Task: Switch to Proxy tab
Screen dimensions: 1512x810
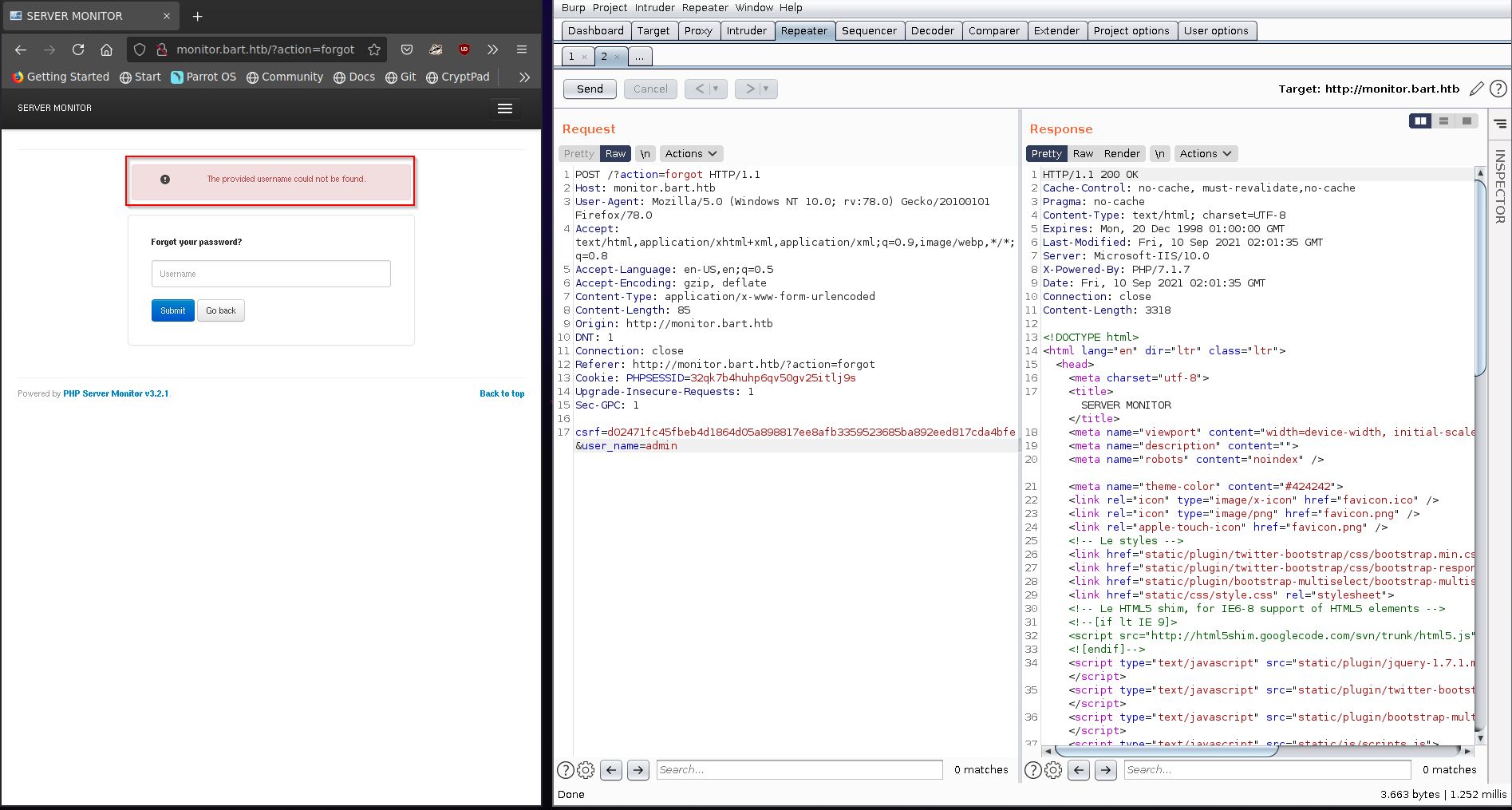Action: (698, 30)
